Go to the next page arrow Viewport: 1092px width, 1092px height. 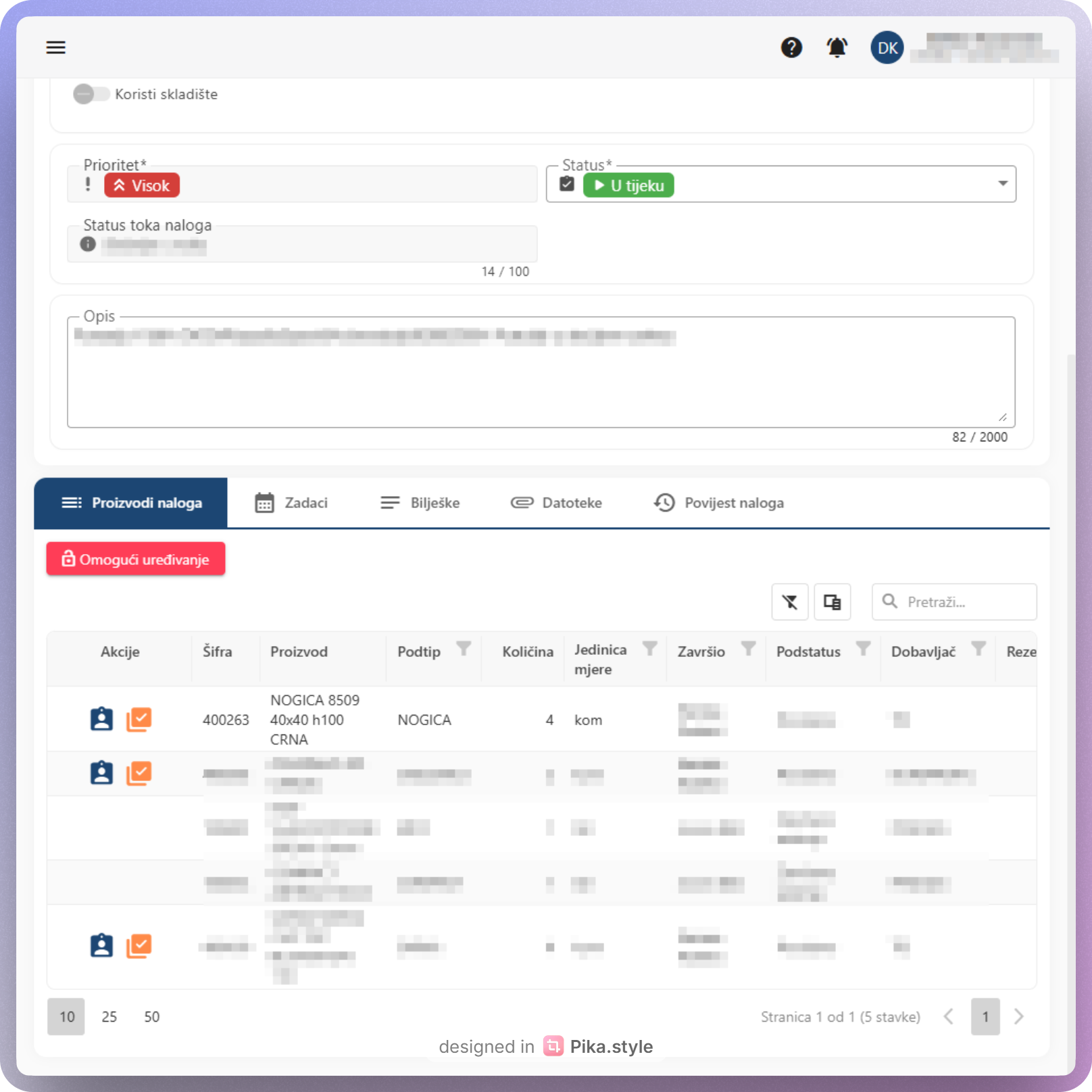[x=1018, y=1016]
